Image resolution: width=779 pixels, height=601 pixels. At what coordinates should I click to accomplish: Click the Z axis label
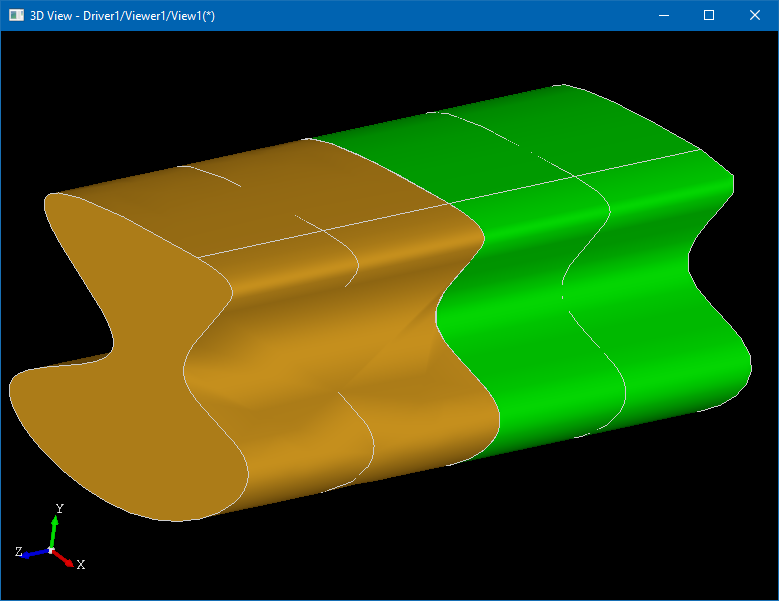point(19,552)
